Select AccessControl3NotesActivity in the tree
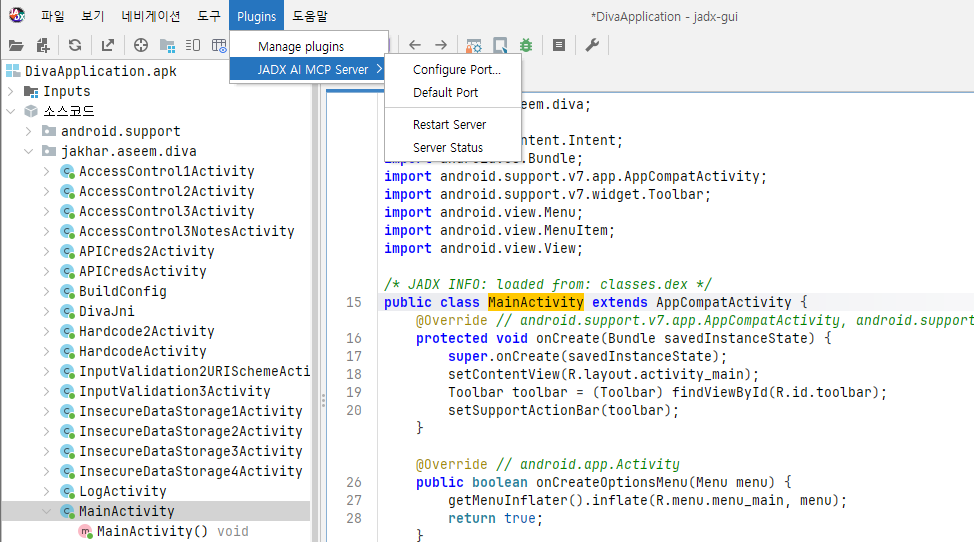 click(x=186, y=231)
